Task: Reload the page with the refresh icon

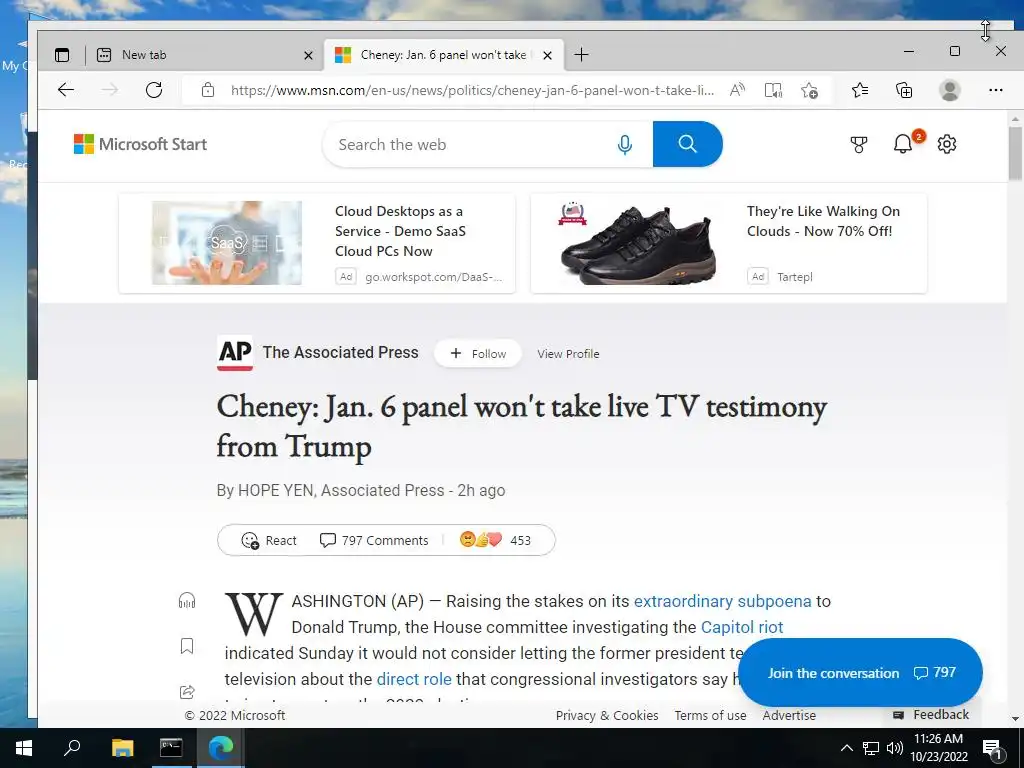Action: [x=154, y=90]
